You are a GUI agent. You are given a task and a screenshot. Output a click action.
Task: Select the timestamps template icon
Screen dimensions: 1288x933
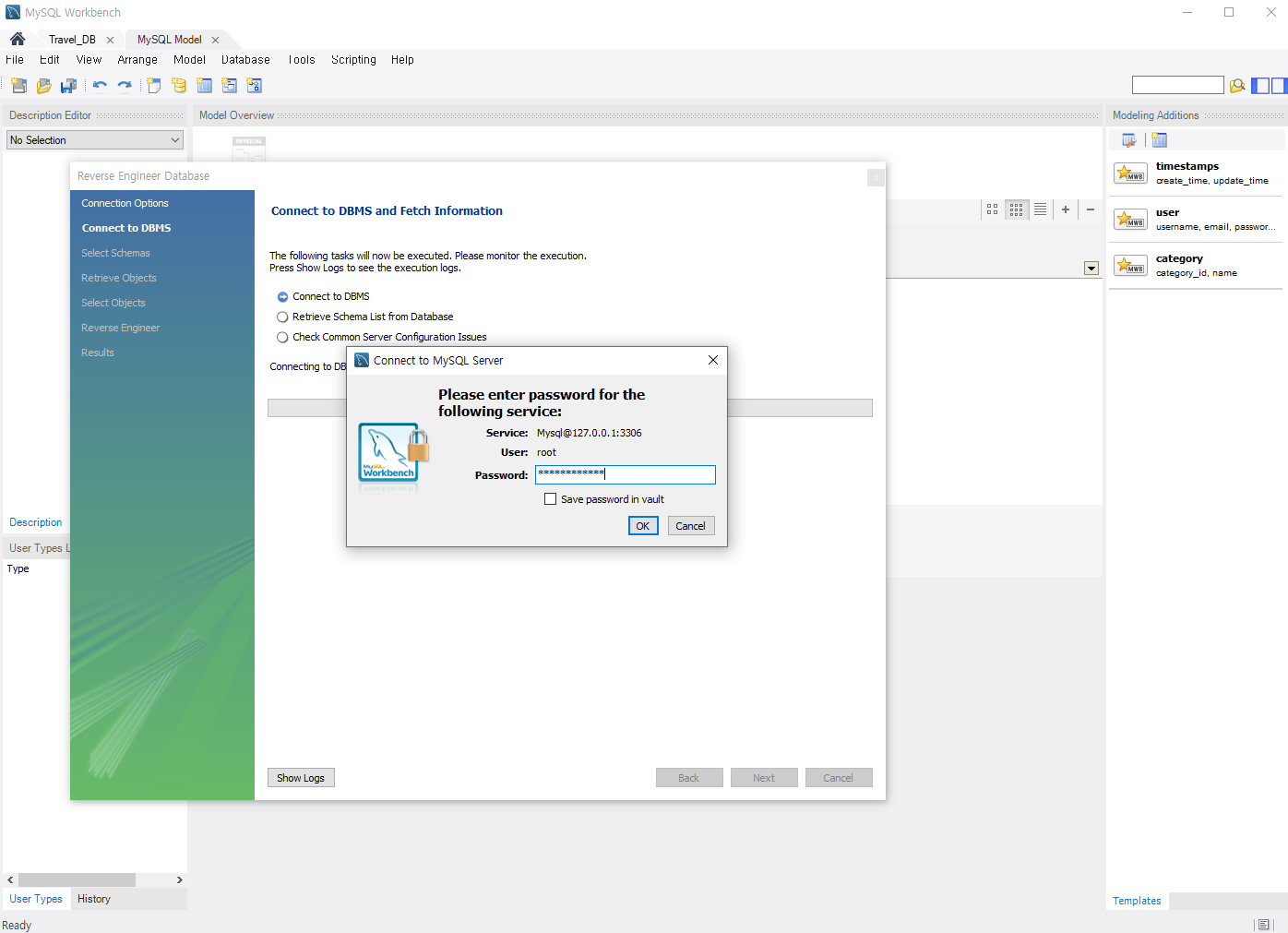pos(1130,173)
